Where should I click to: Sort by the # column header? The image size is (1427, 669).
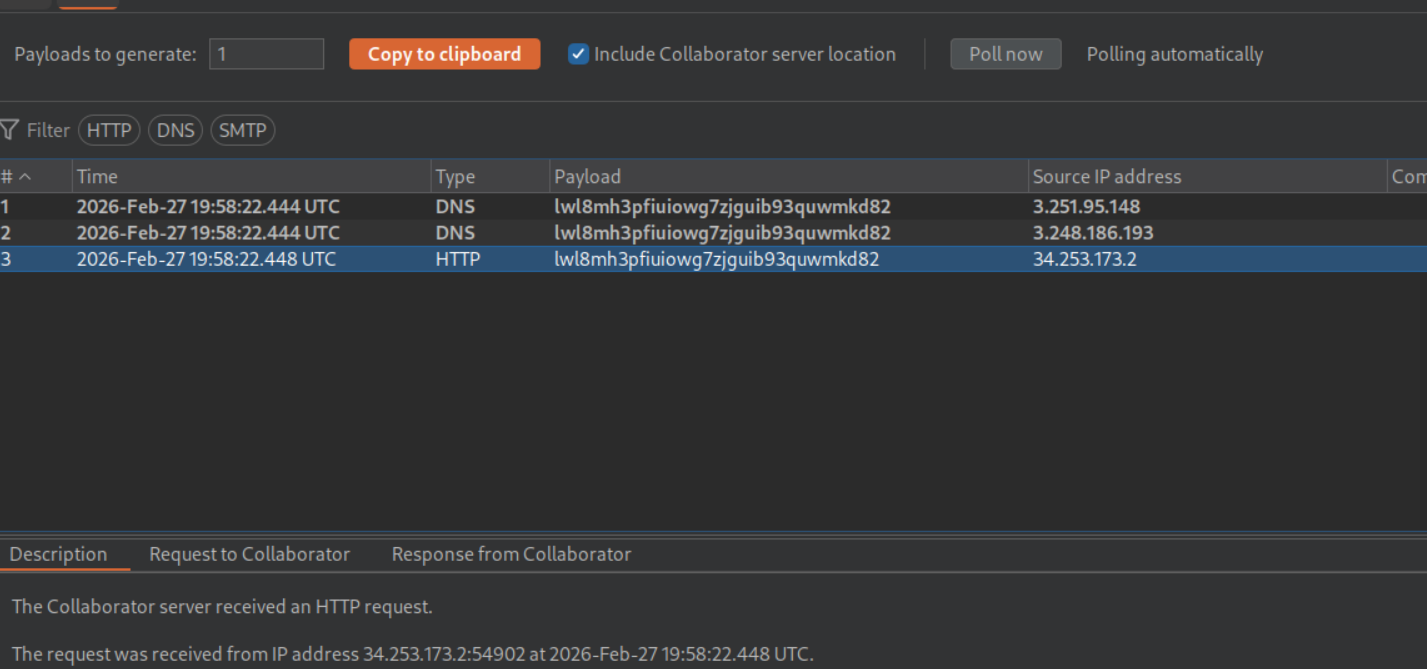pos(7,177)
